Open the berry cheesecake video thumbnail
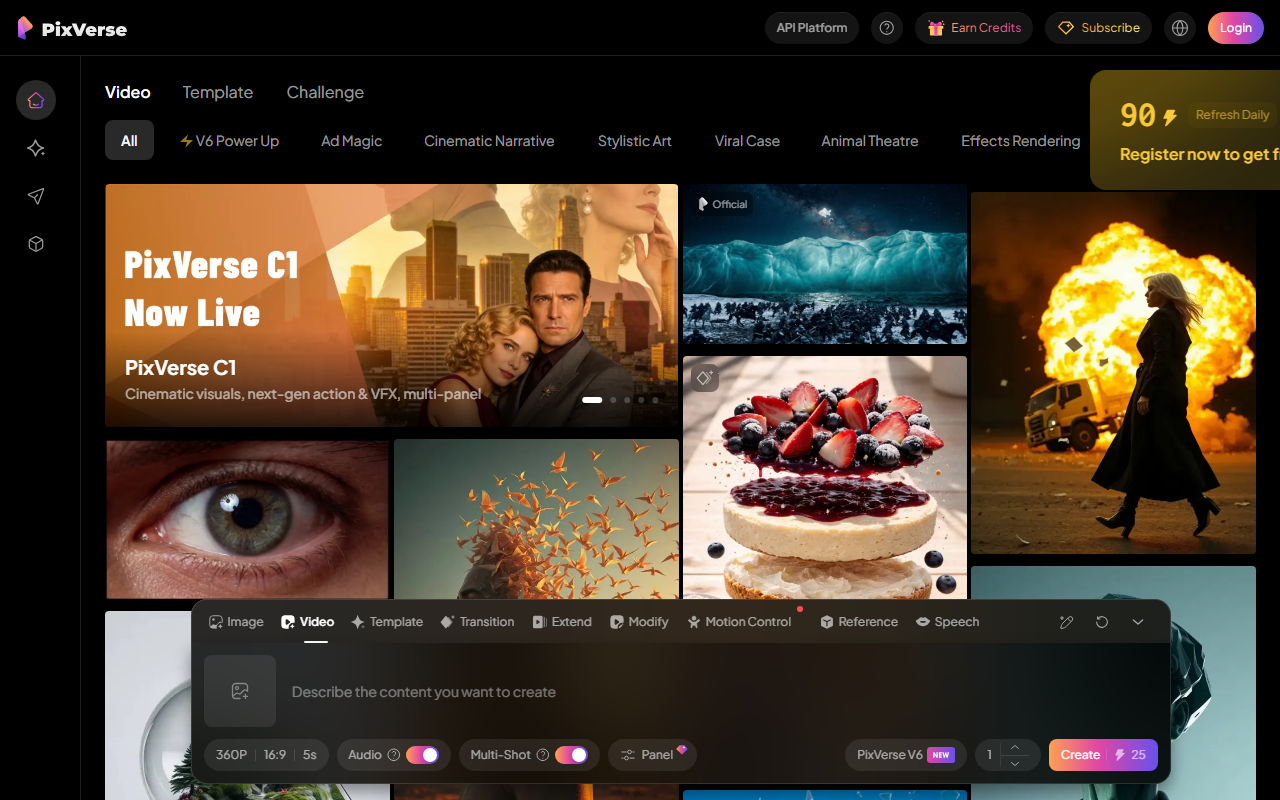The height and width of the screenshot is (800, 1280). tap(825, 477)
